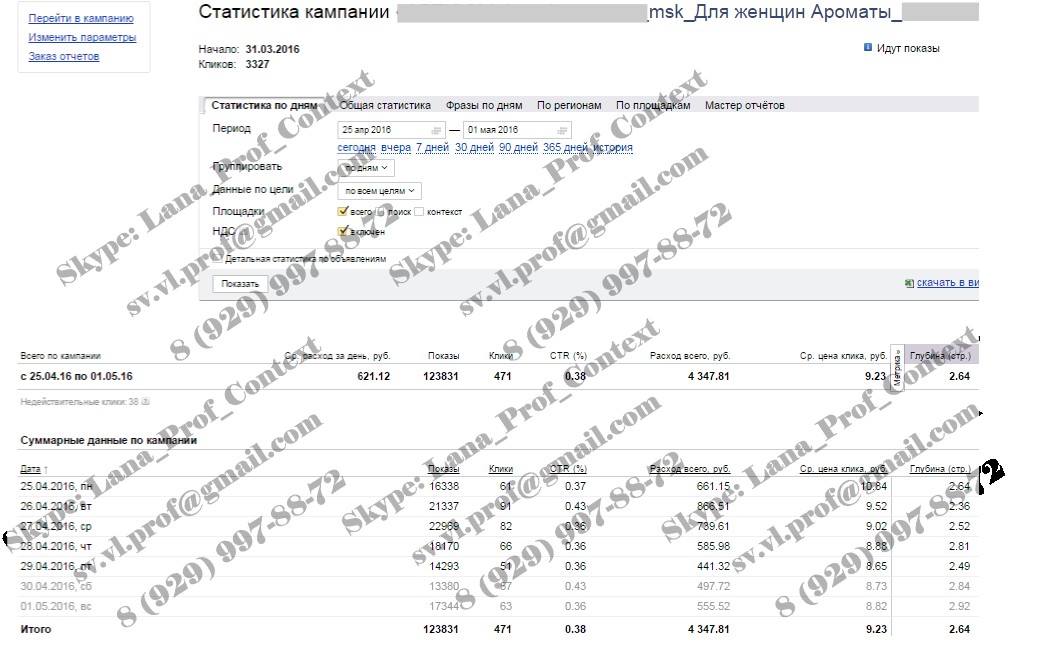The height and width of the screenshot is (663, 1053).
Task: Click 'Недействительные клики: 38' text
Action: pos(79,402)
